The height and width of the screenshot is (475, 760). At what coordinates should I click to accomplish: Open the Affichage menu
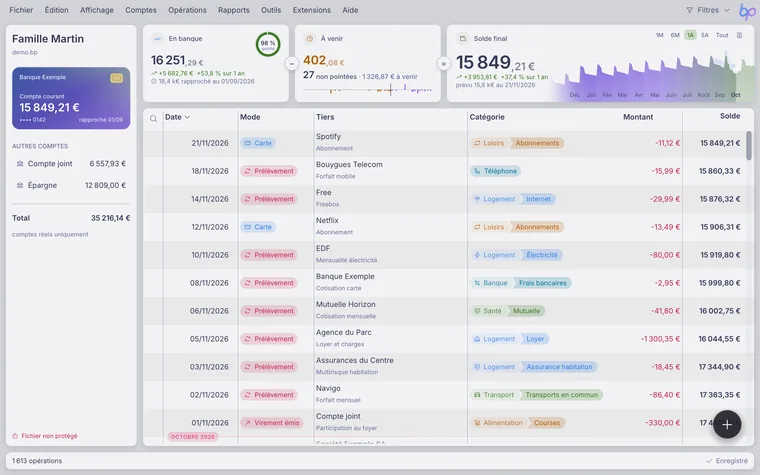tap(96, 10)
